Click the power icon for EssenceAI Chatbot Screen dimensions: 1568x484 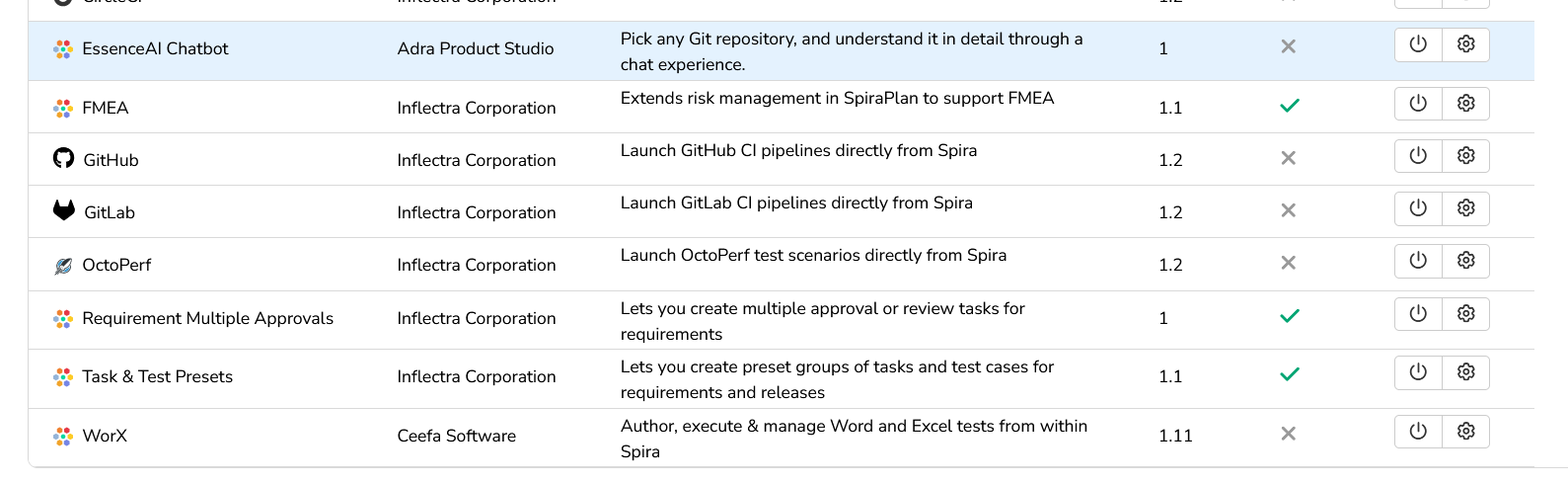click(x=1418, y=44)
